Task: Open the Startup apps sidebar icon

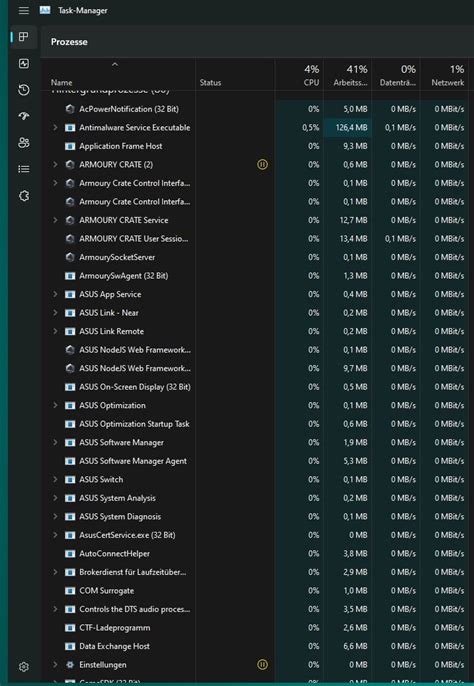Action: point(24,116)
